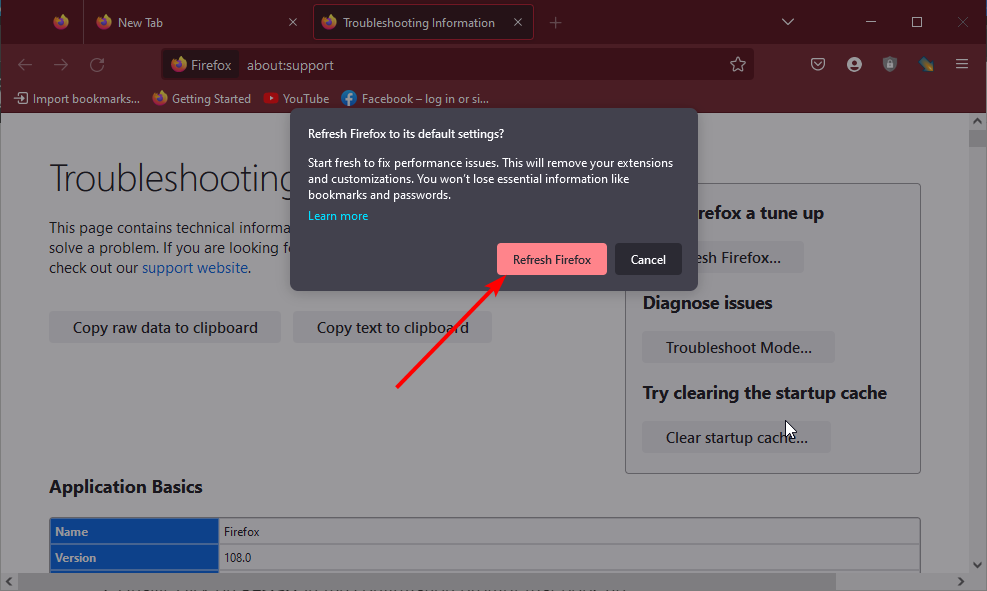Click the Firefox name value cell
Image resolution: width=987 pixels, height=591 pixels.
point(569,532)
